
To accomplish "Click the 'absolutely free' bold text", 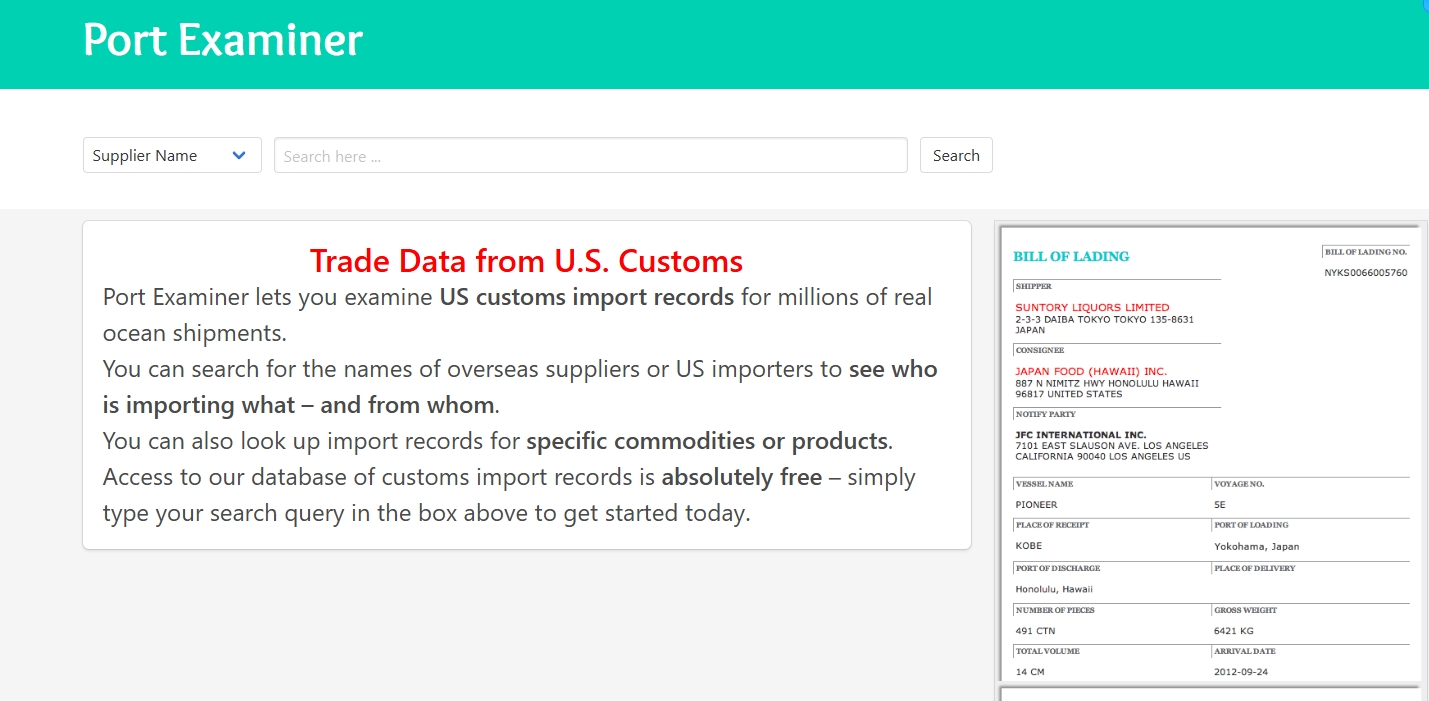I will (x=741, y=477).
